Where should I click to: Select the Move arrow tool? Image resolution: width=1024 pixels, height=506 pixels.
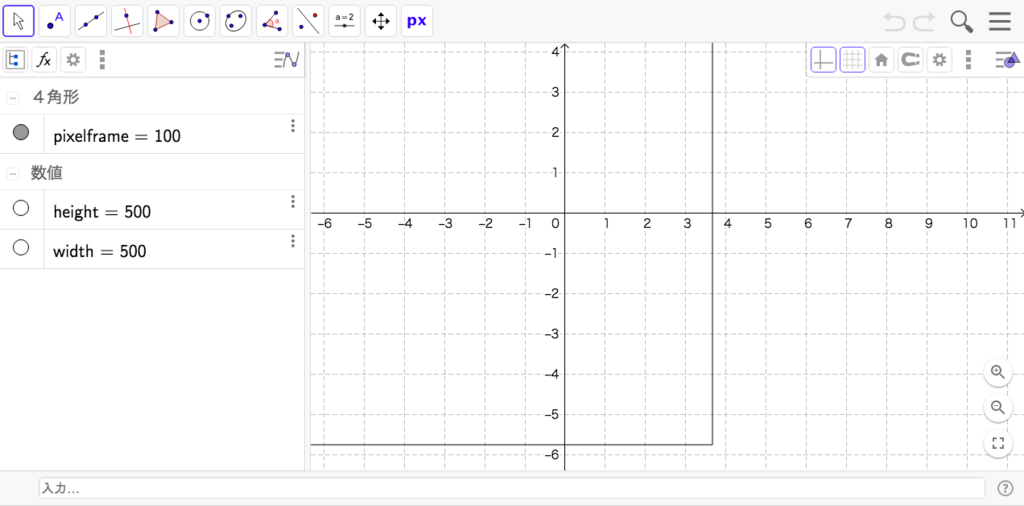click(18, 22)
